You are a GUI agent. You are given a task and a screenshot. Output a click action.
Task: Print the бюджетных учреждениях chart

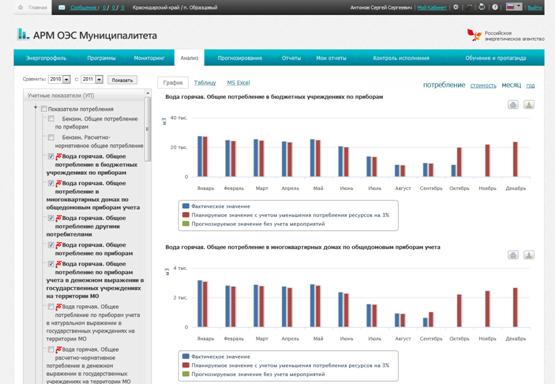tap(513, 104)
